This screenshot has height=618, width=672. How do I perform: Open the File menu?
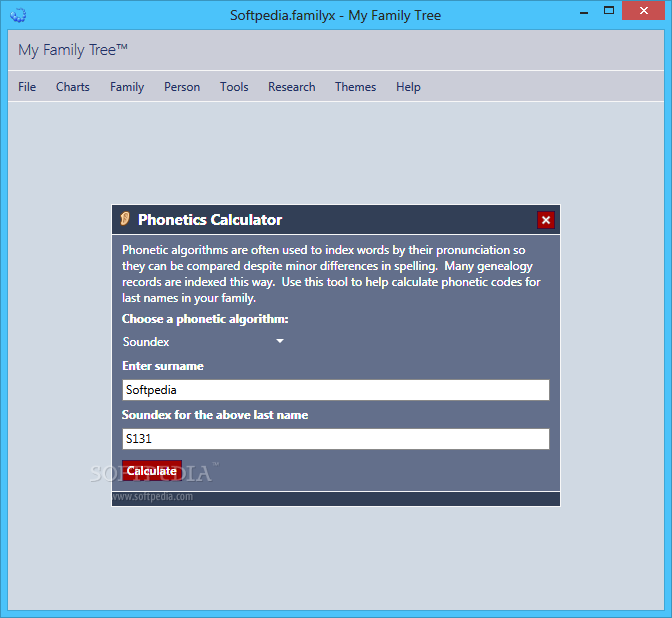coord(27,87)
